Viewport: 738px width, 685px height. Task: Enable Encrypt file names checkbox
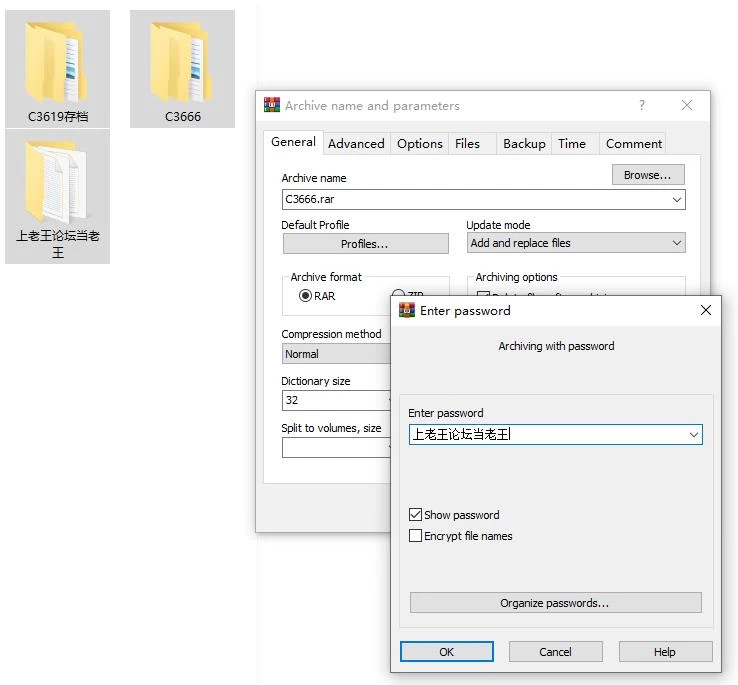(x=415, y=536)
